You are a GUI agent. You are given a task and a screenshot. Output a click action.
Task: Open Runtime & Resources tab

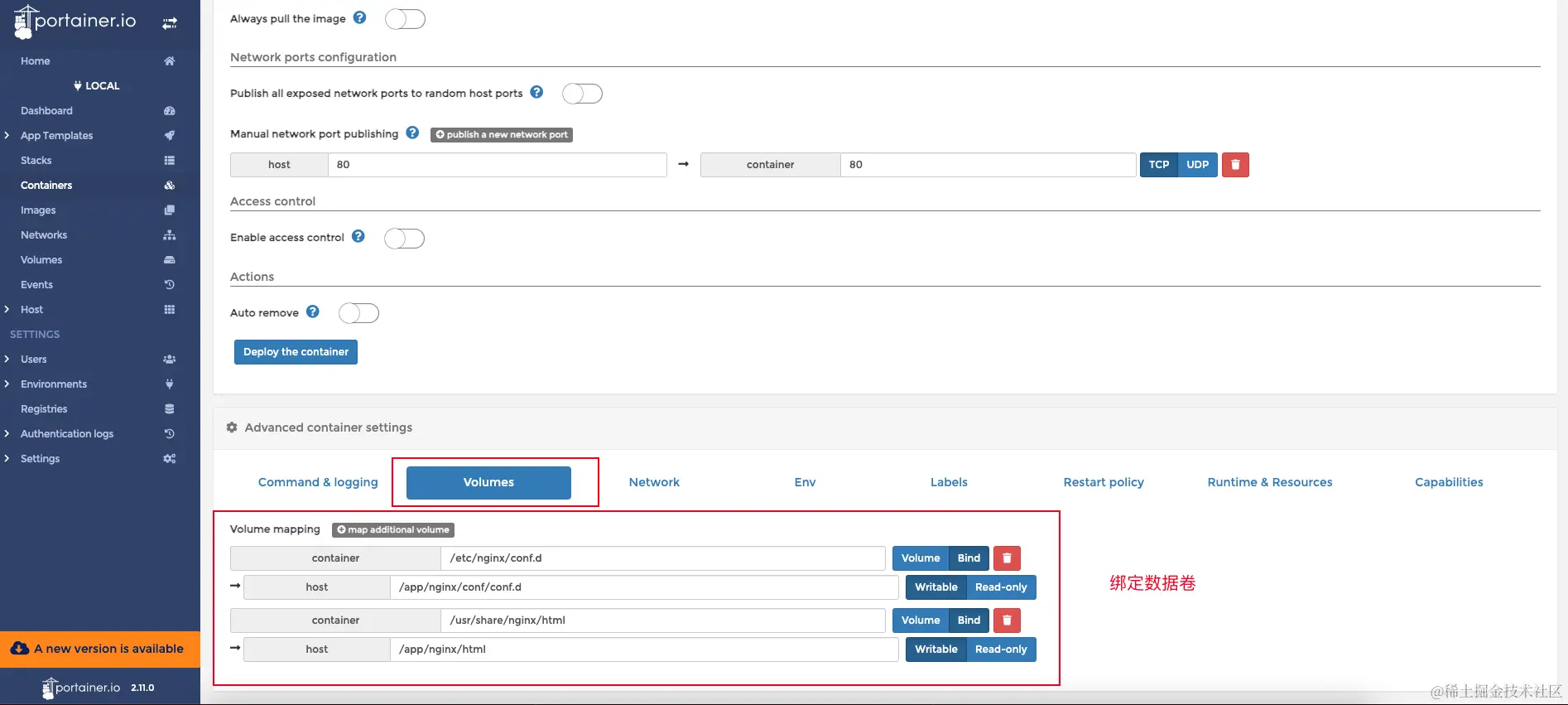point(1270,482)
